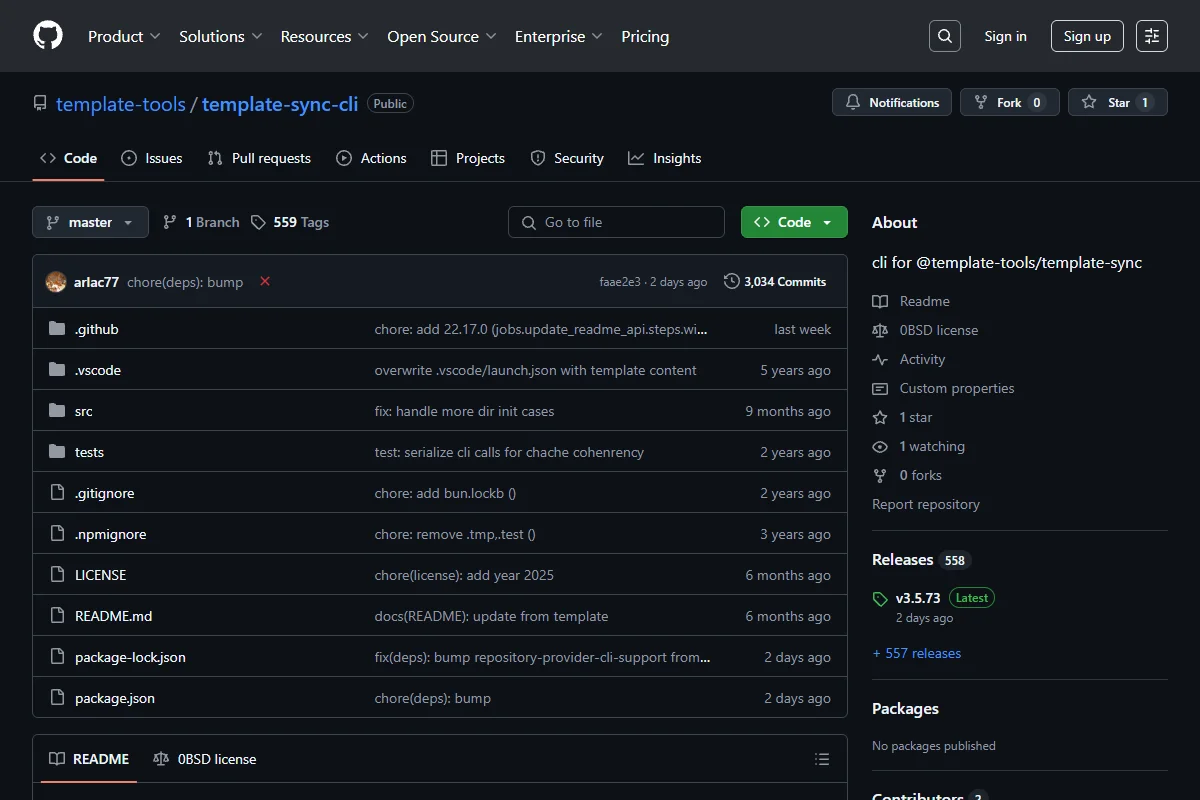Click the commits history clock icon
This screenshot has width=1200, height=800.
(x=732, y=281)
